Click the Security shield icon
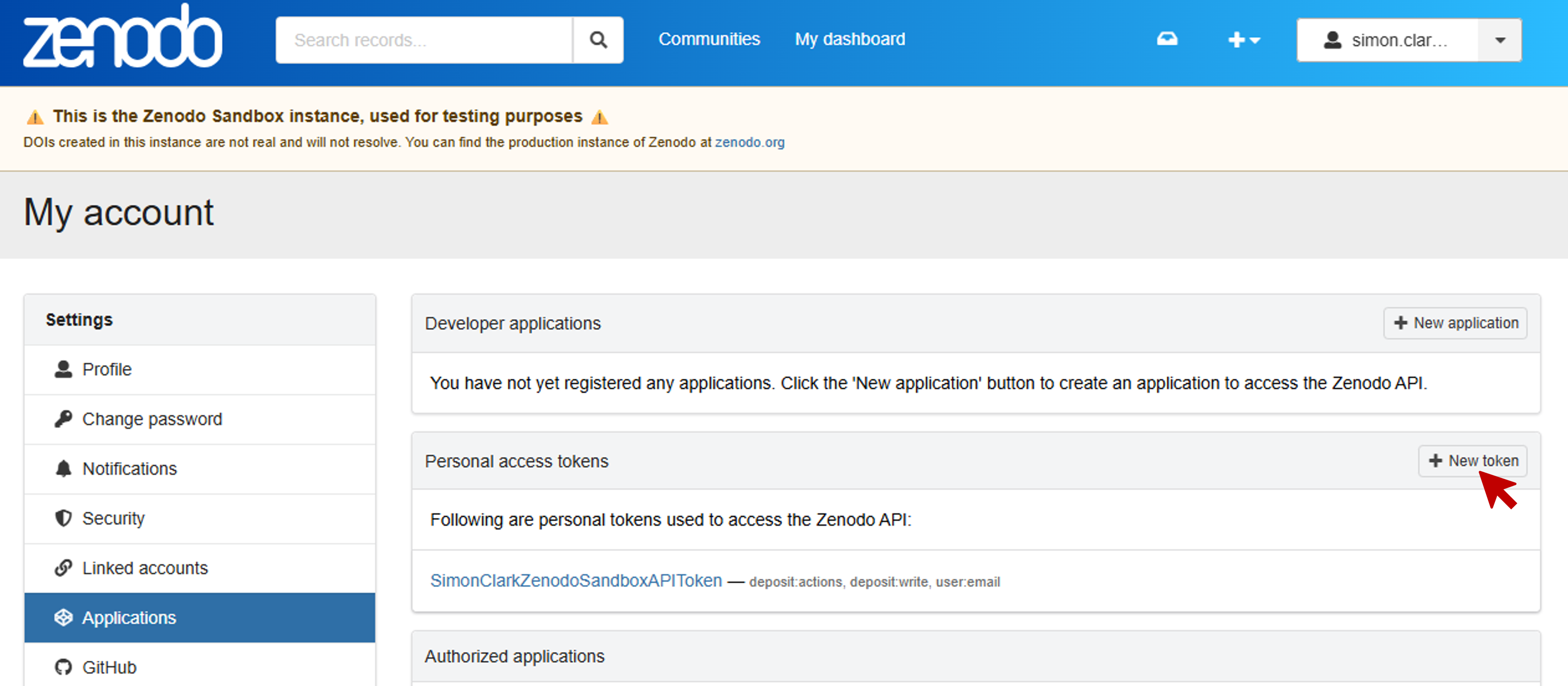This screenshot has height=686, width=1568. click(x=63, y=518)
